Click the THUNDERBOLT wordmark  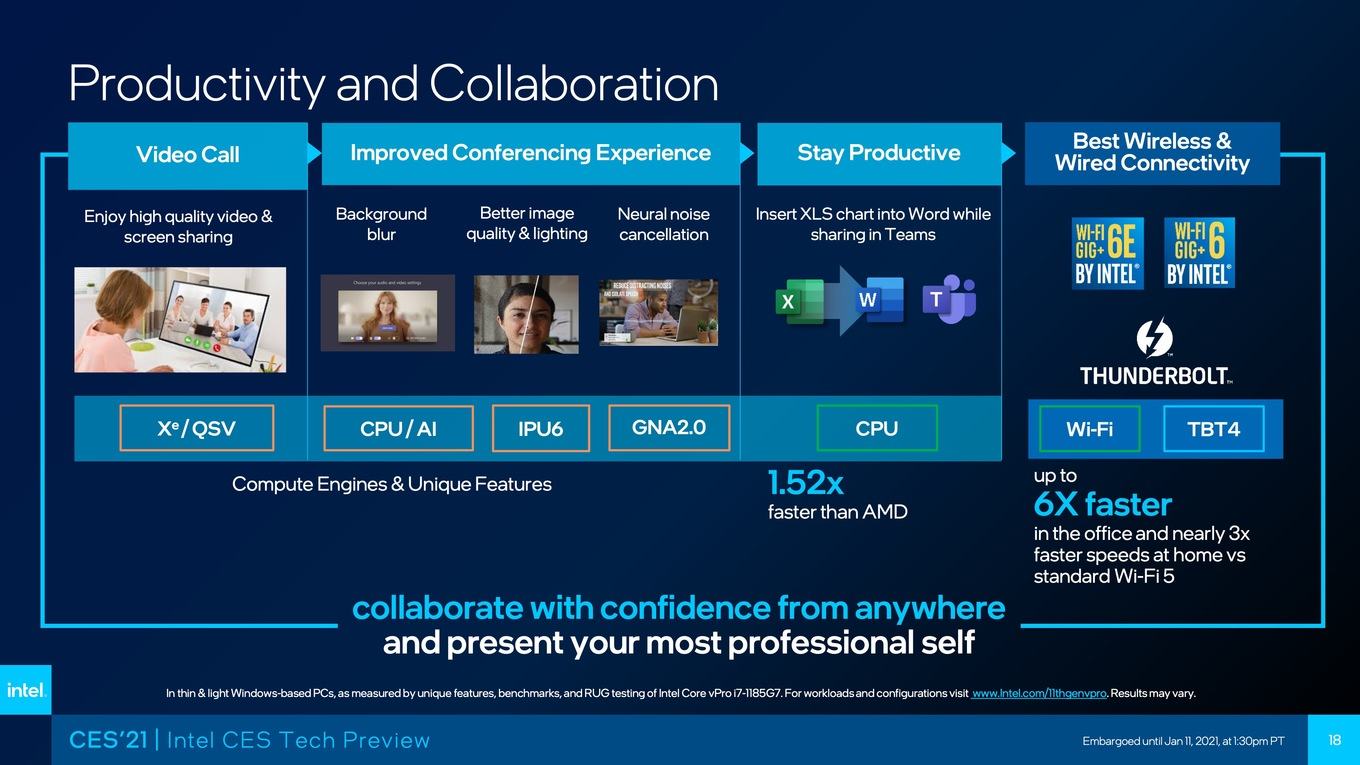point(1156,376)
